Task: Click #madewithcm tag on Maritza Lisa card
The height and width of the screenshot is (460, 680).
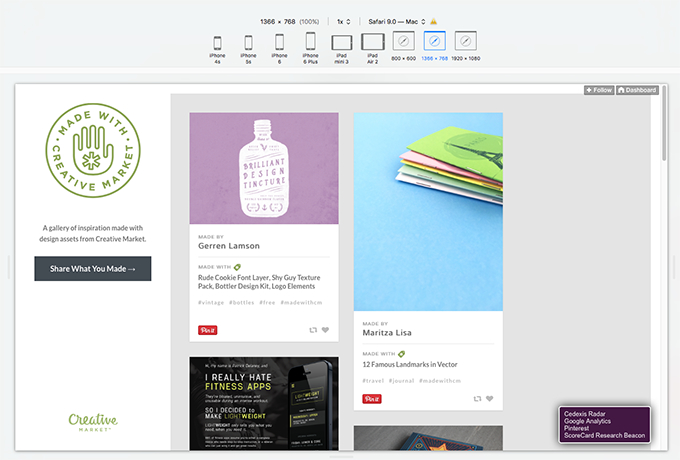Action: [x=440, y=381]
